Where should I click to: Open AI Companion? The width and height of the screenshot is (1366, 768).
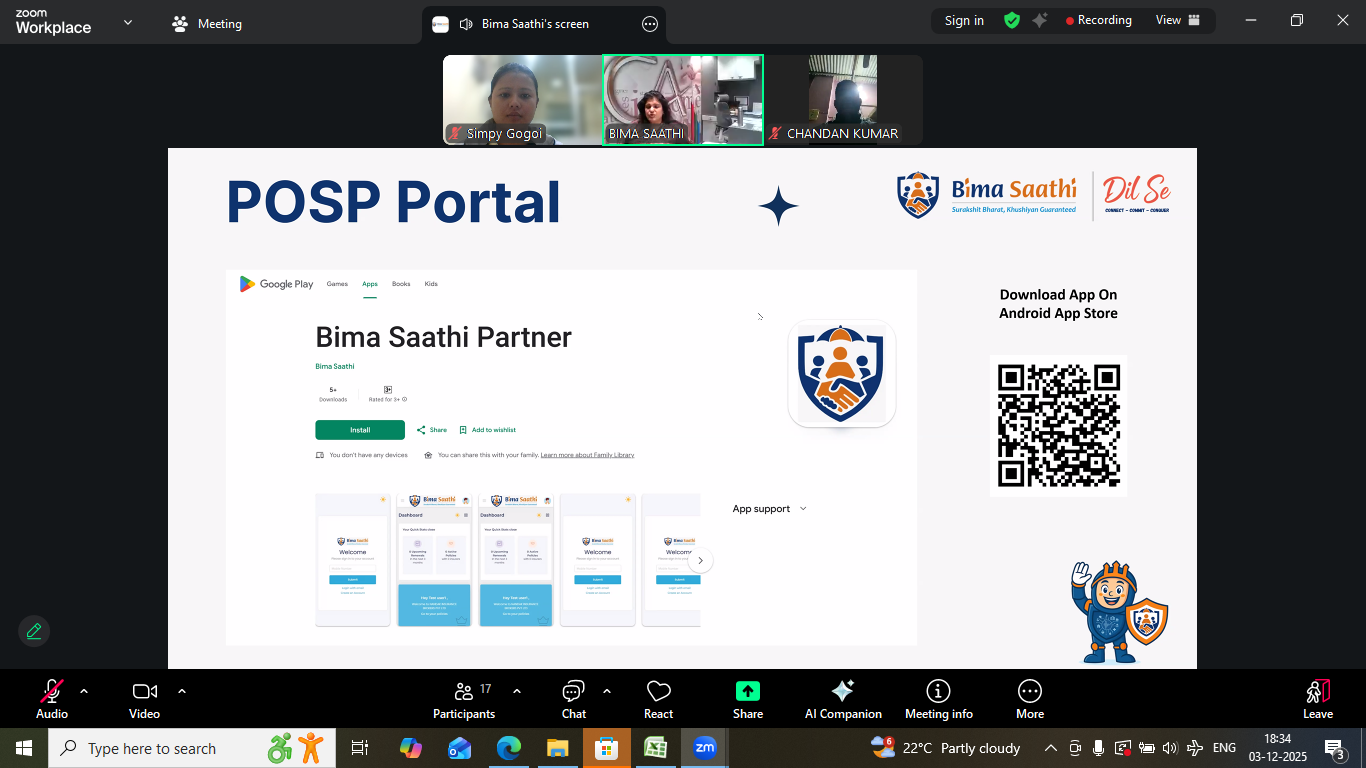[843, 699]
